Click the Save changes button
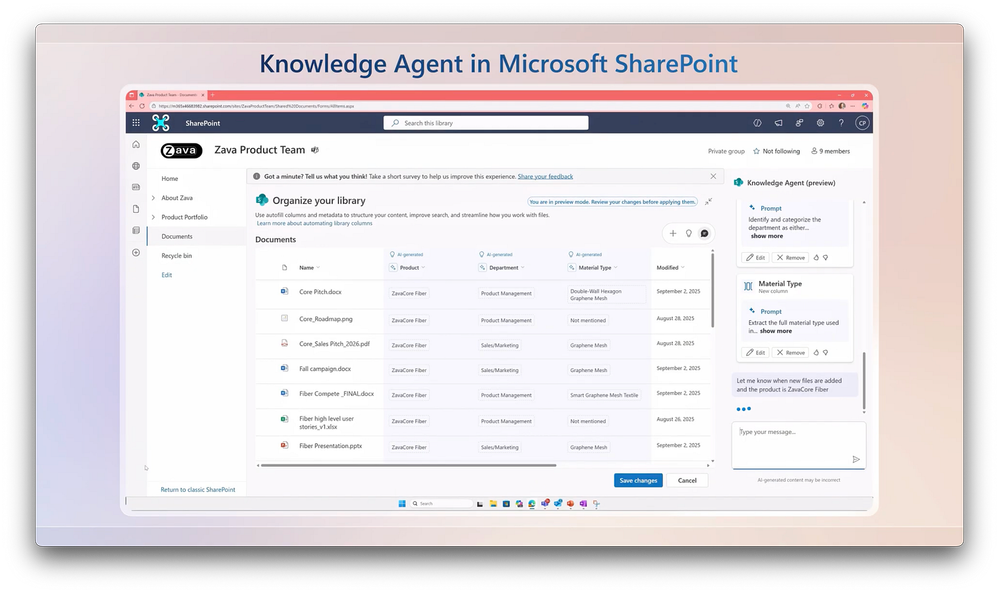 (x=638, y=480)
